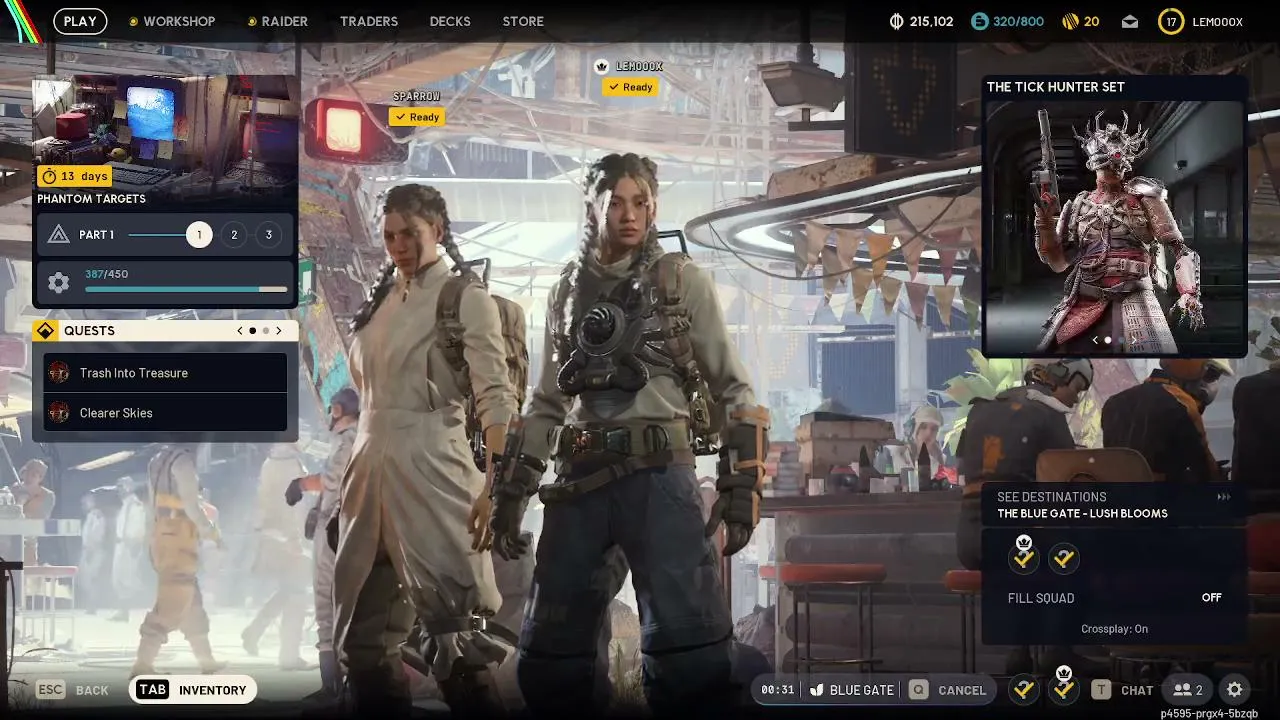Click the triple-arrow icon beside See Destinations
1280x720 pixels.
click(x=1223, y=497)
